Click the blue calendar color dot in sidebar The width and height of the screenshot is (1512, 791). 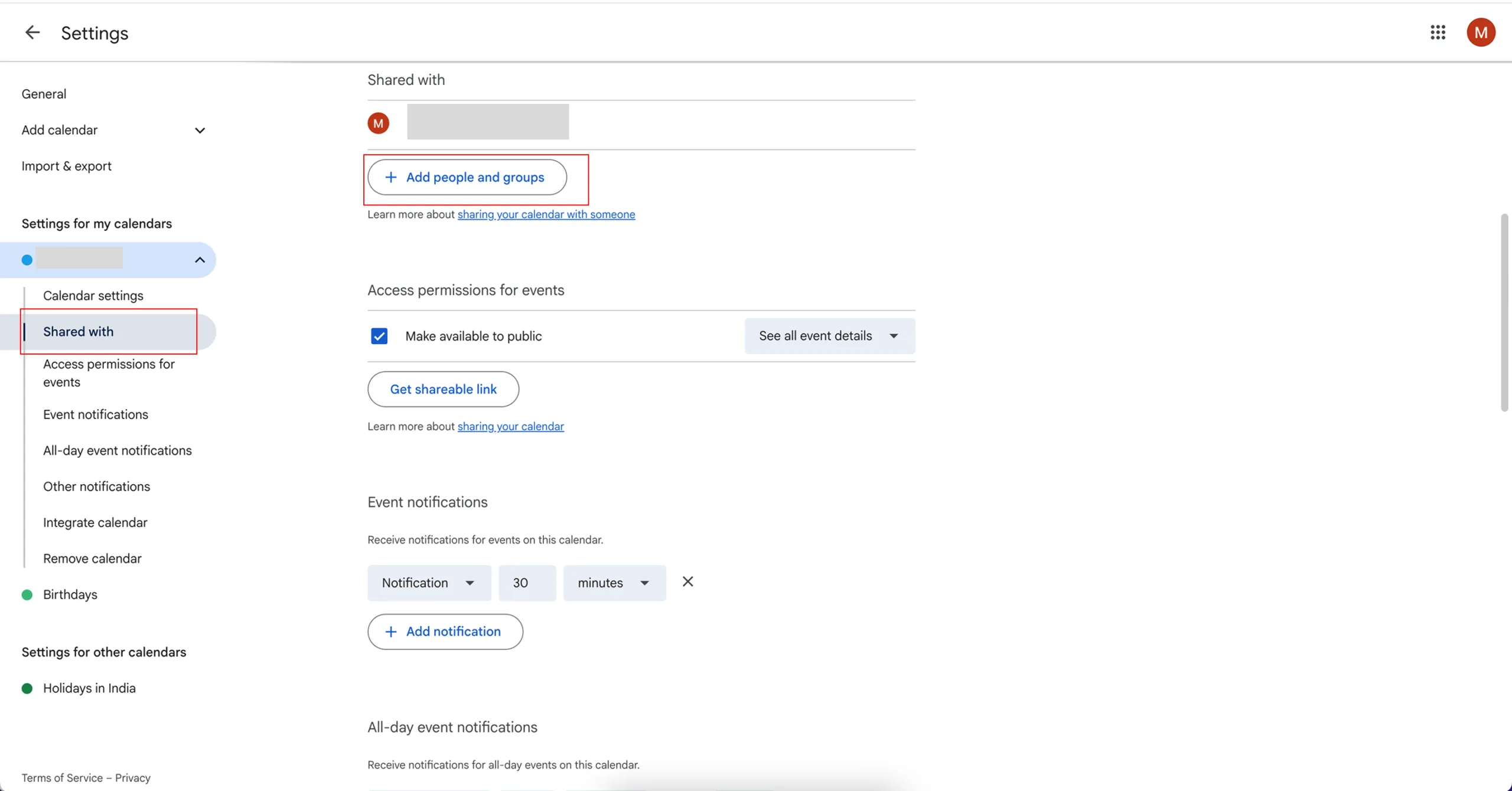[27, 260]
